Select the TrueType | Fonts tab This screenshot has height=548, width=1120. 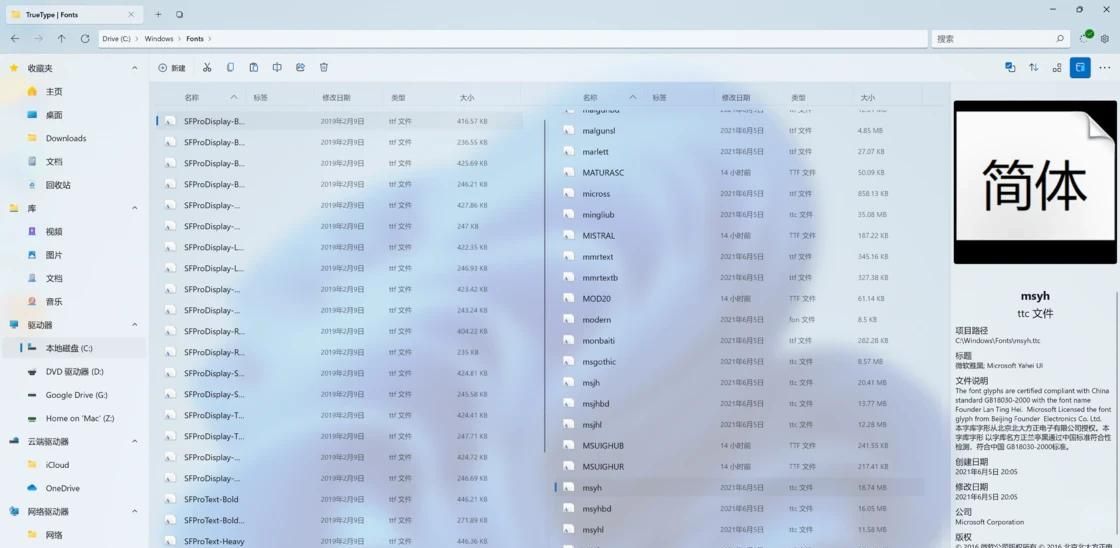tap(74, 14)
